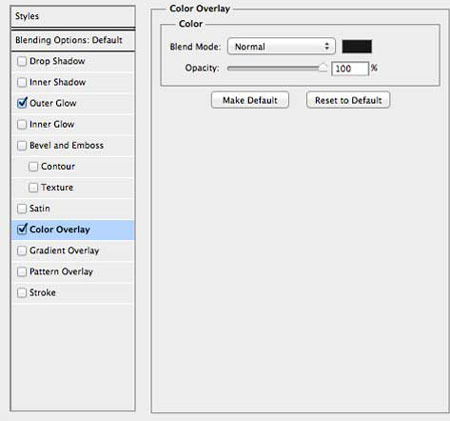Enable the Inner Glow checkbox

(x=22, y=124)
